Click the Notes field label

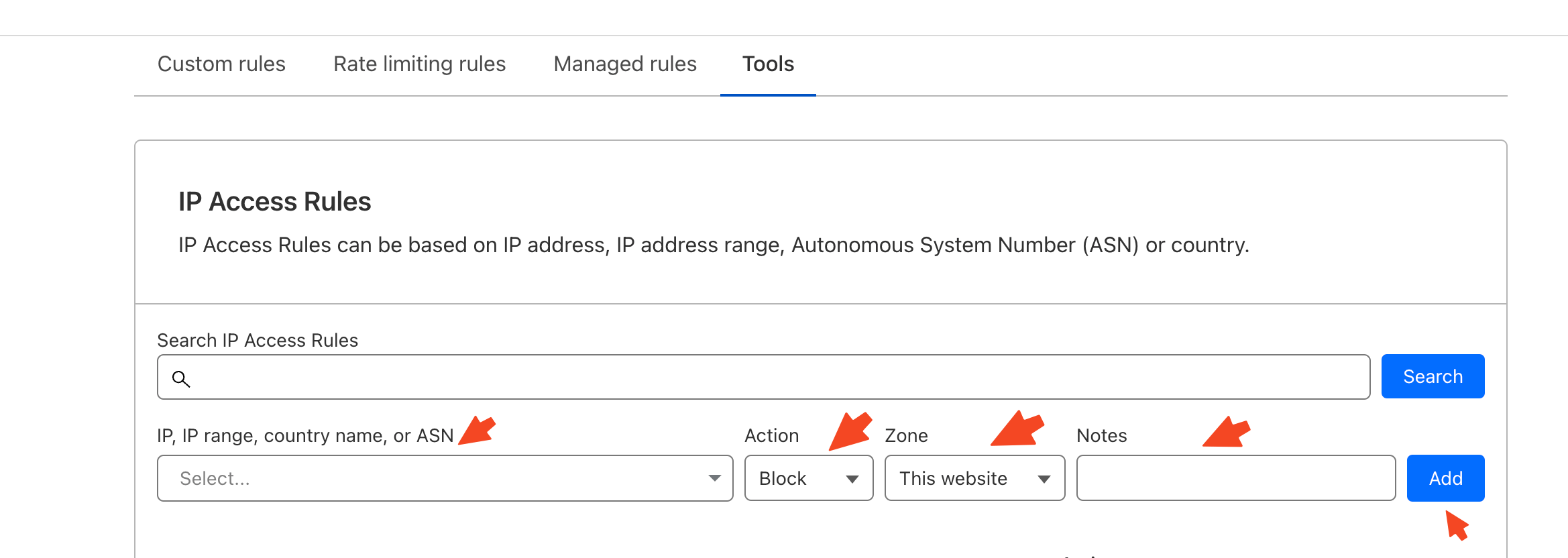(x=1102, y=436)
